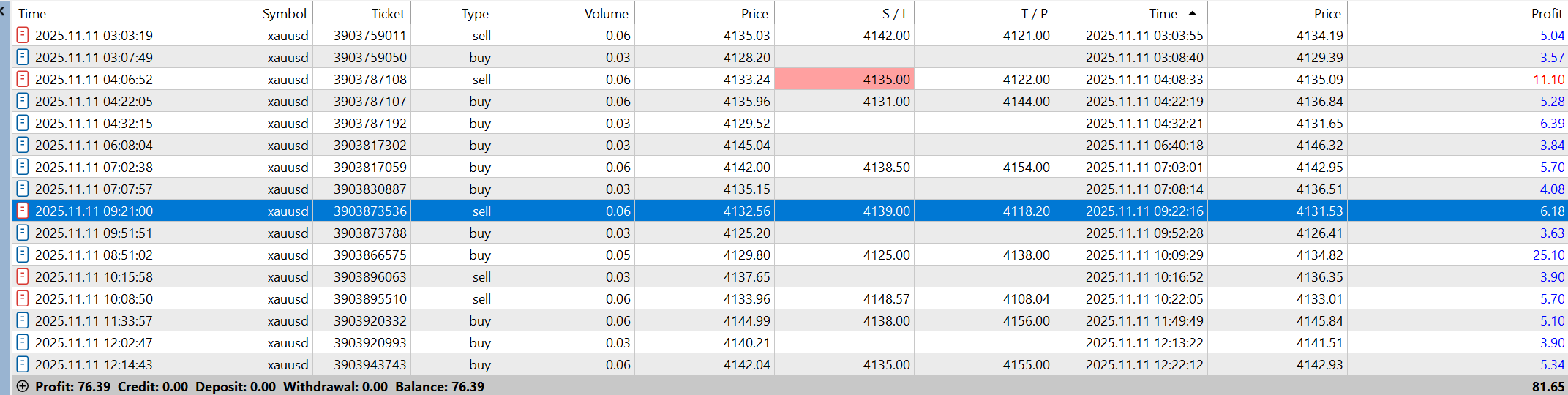Viewport: 1568px width, 395px height.
Task: Click the Profit column header
Action: (1546, 13)
